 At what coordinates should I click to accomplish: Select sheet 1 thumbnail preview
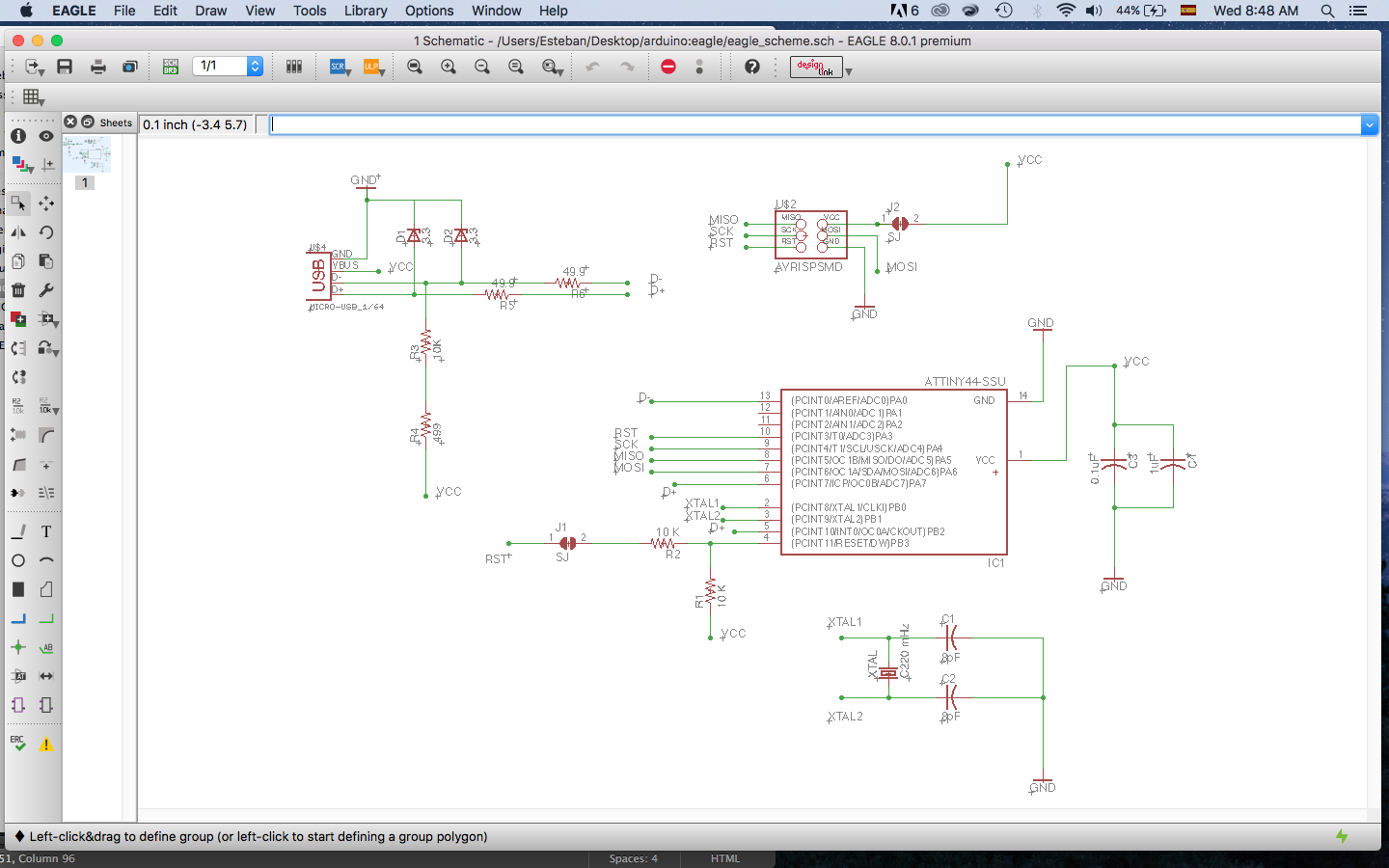(87, 154)
